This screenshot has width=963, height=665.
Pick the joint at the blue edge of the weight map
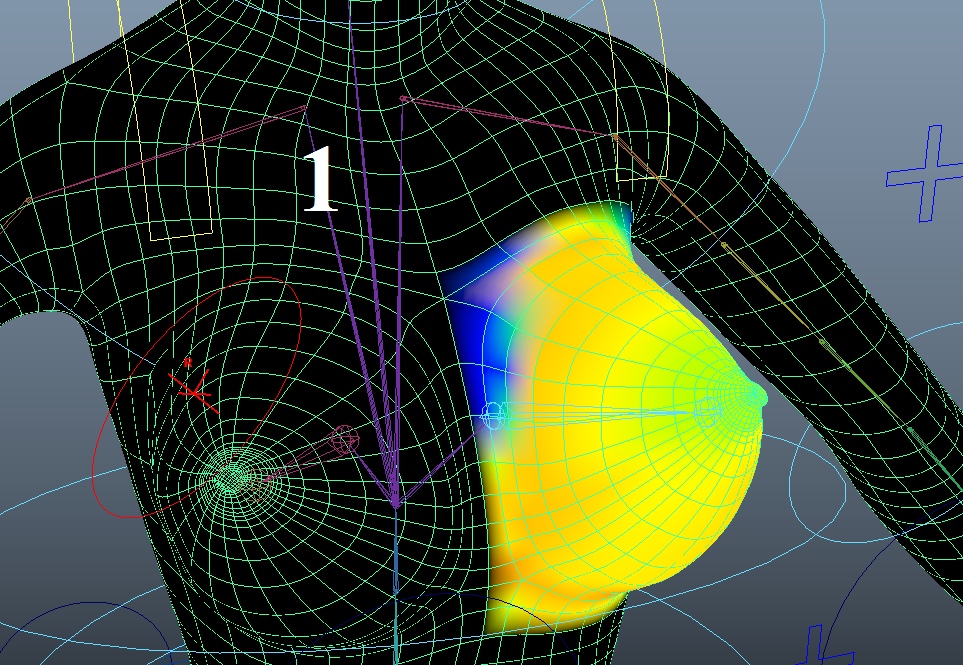(x=493, y=416)
